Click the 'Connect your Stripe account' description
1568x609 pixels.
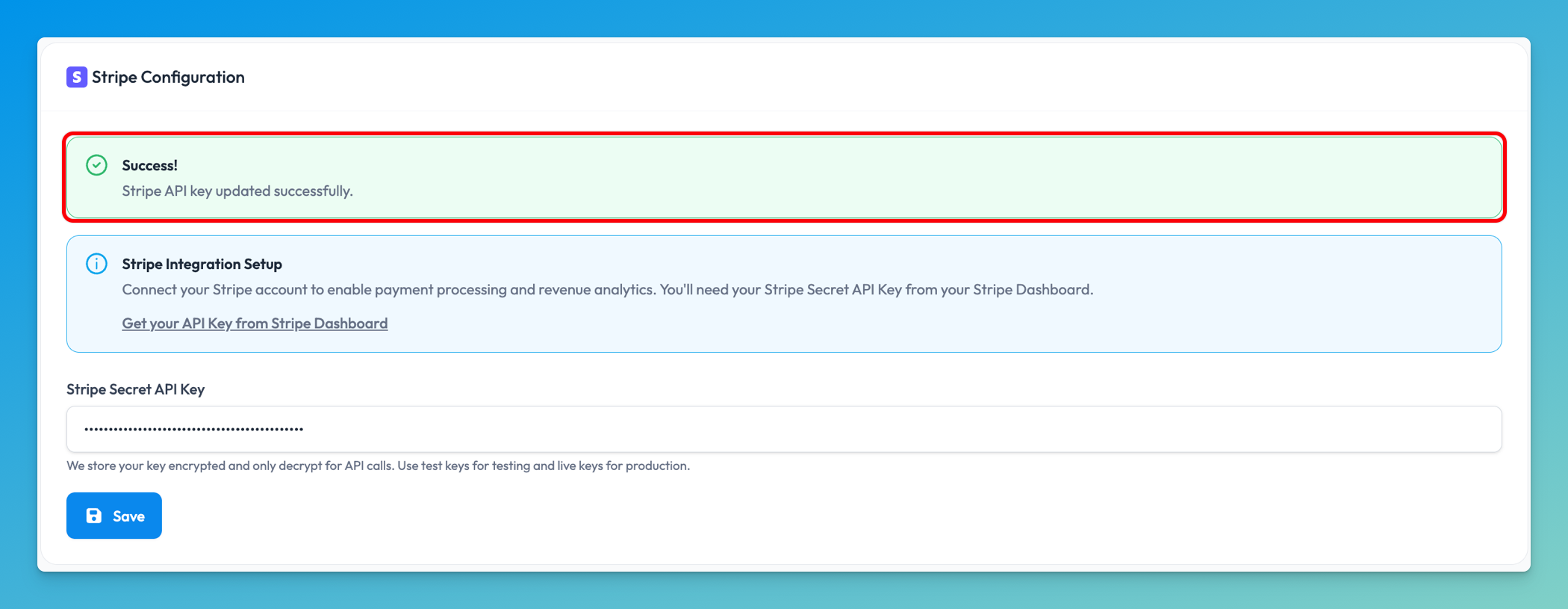click(607, 290)
